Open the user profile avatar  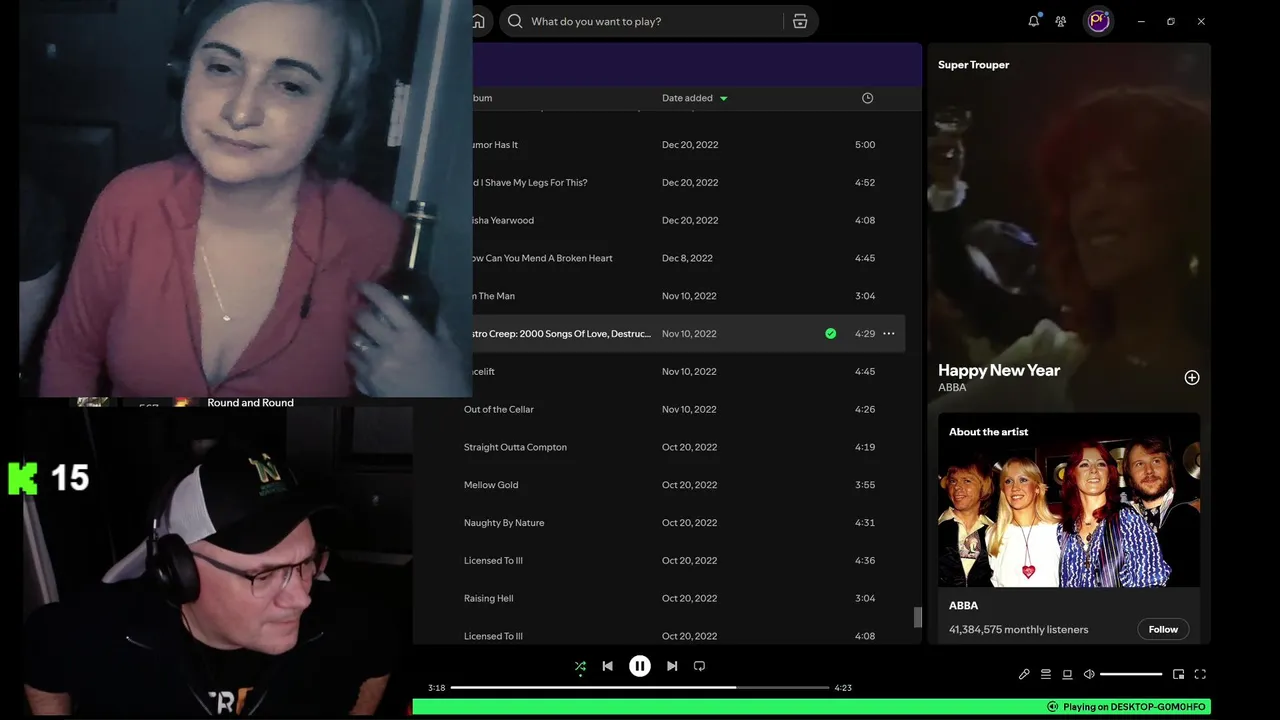pyautogui.click(x=1099, y=21)
